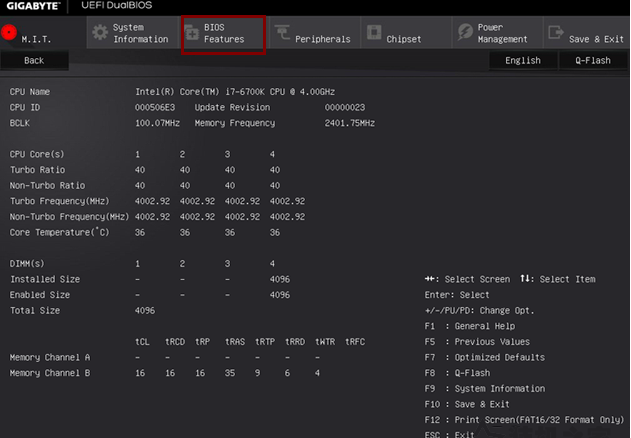Image resolution: width=631 pixels, height=438 pixels.
Task: Click the BIOS Features chip icon
Action: click(192, 33)
